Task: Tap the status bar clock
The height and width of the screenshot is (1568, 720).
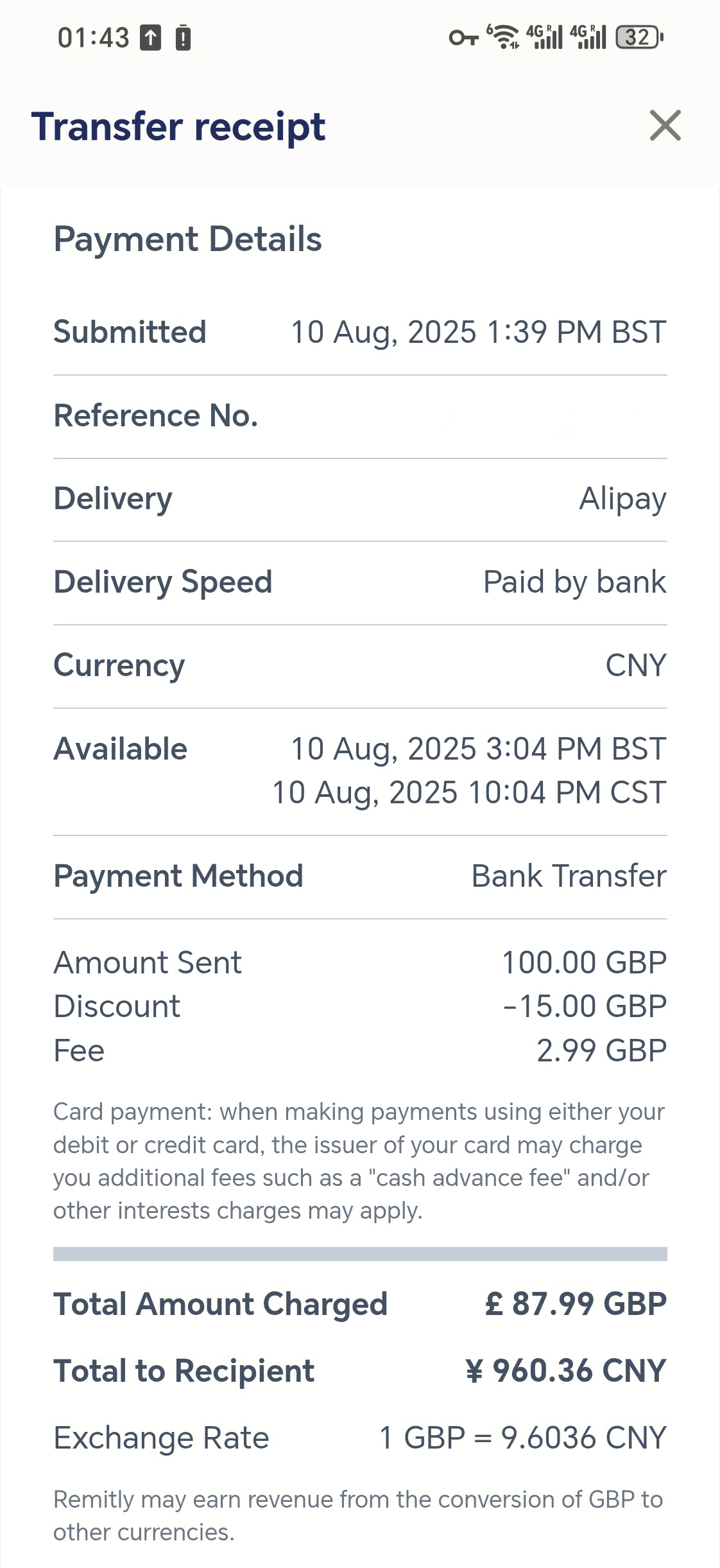Action: (x=94, y=38)
